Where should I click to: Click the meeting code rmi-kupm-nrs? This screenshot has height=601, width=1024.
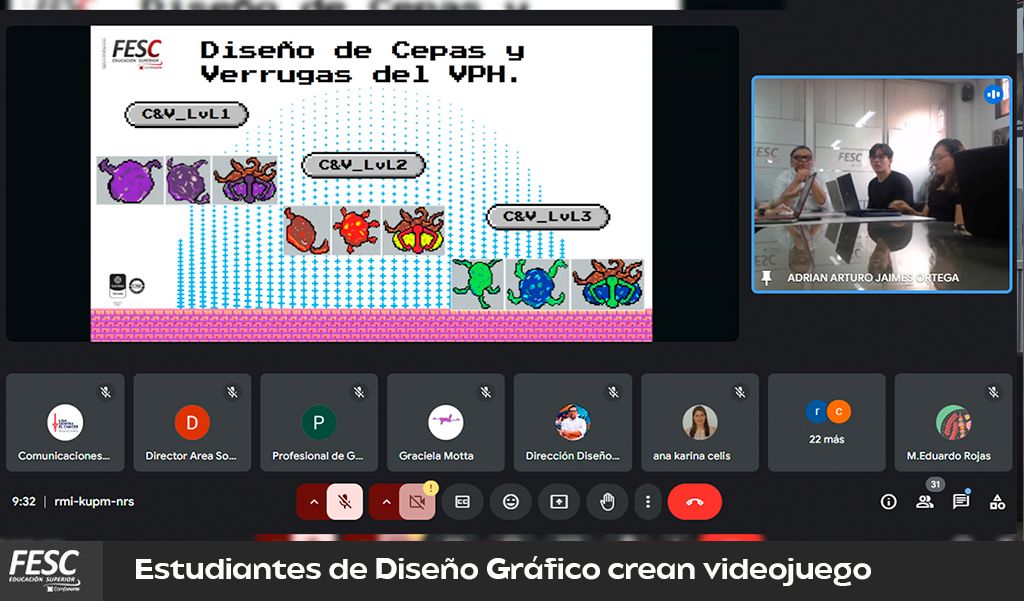click(x=94, y=502)
